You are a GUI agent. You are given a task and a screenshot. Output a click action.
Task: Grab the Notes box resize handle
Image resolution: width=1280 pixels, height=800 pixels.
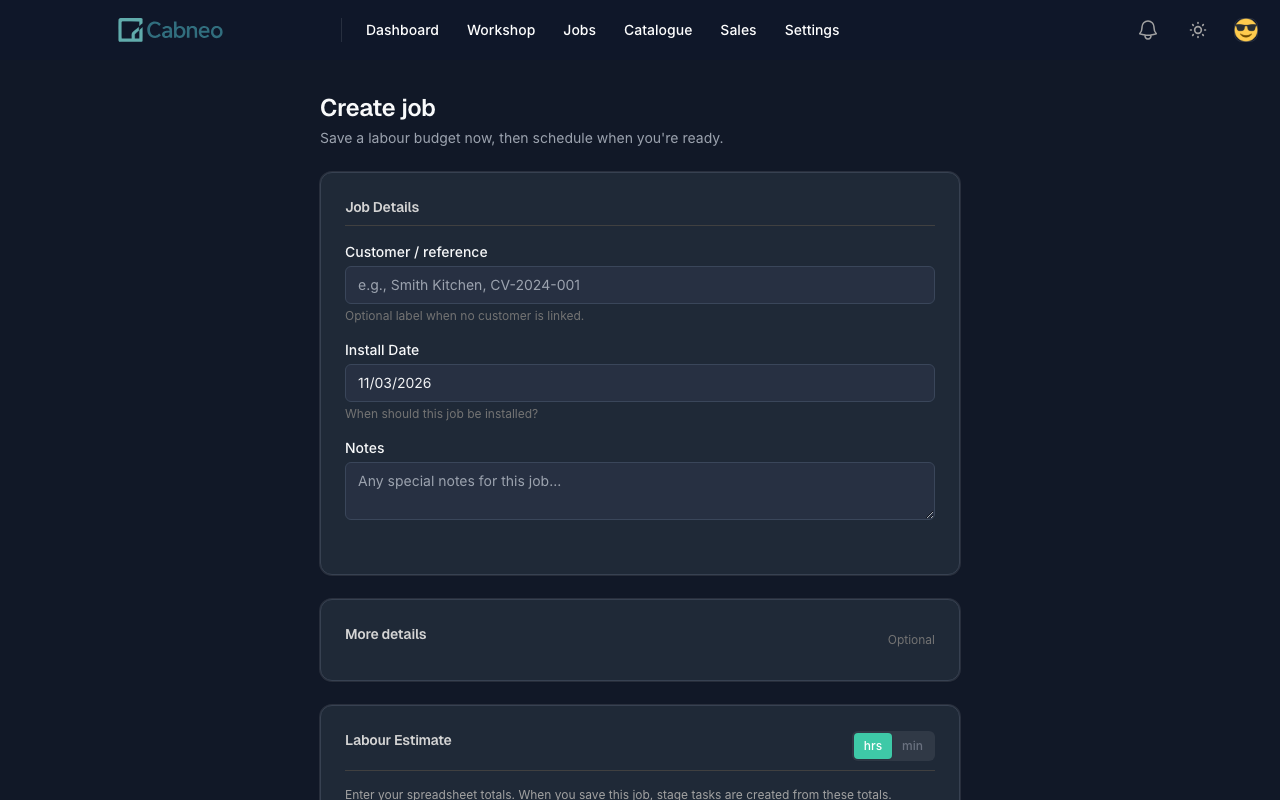[x=930, y=515]
